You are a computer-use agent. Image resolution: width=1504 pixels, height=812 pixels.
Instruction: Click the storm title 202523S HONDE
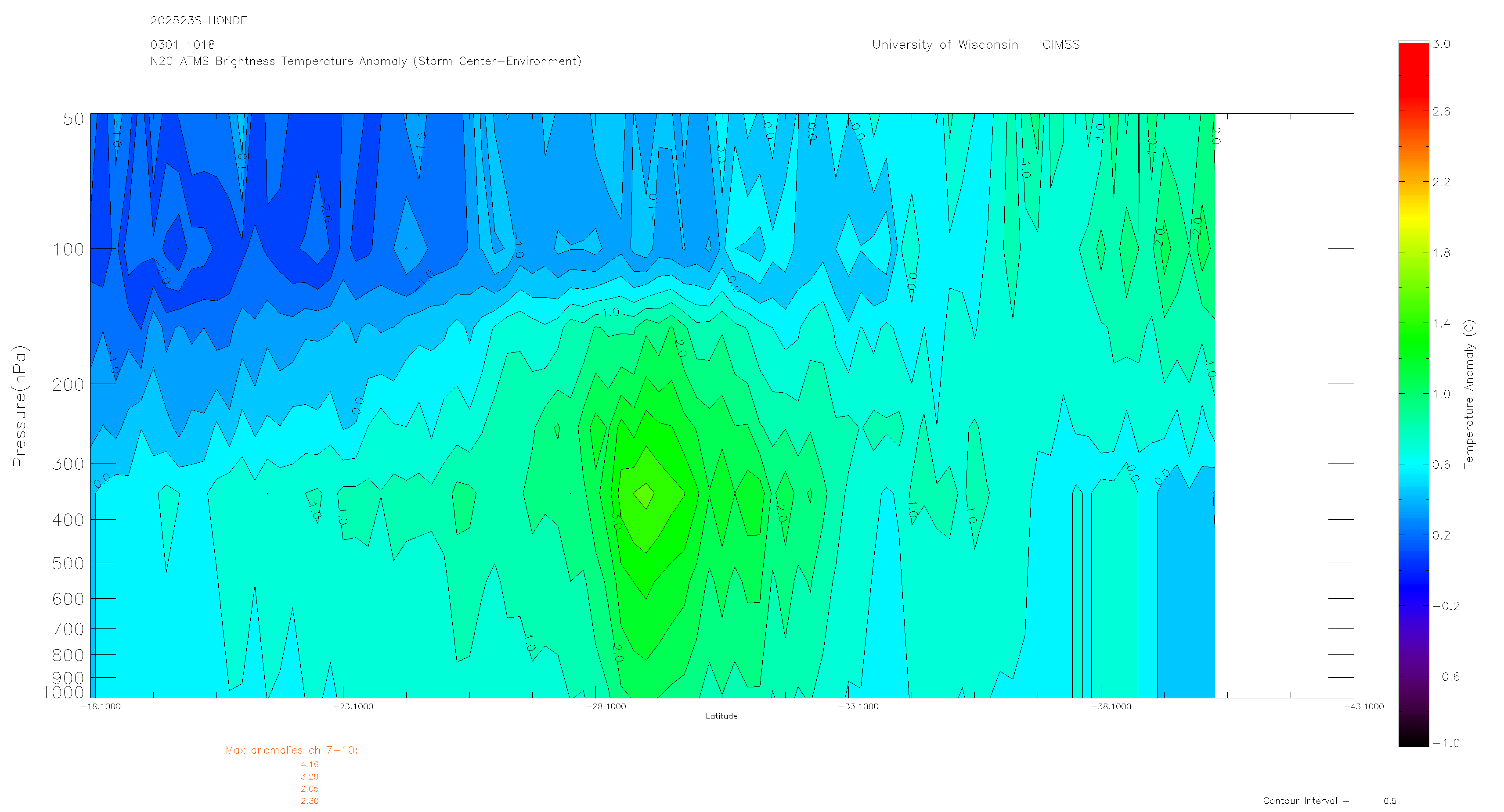point(198,21)
